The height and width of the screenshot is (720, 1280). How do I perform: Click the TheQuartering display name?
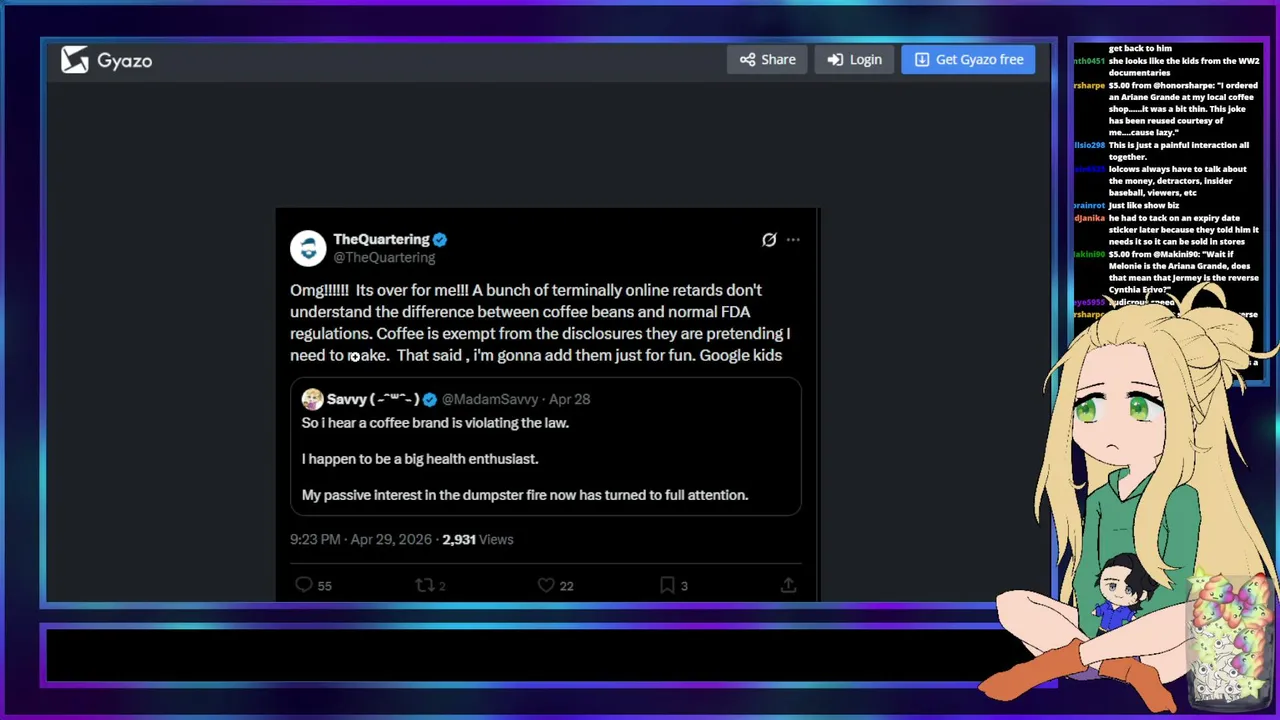click(x=381, y=239)
